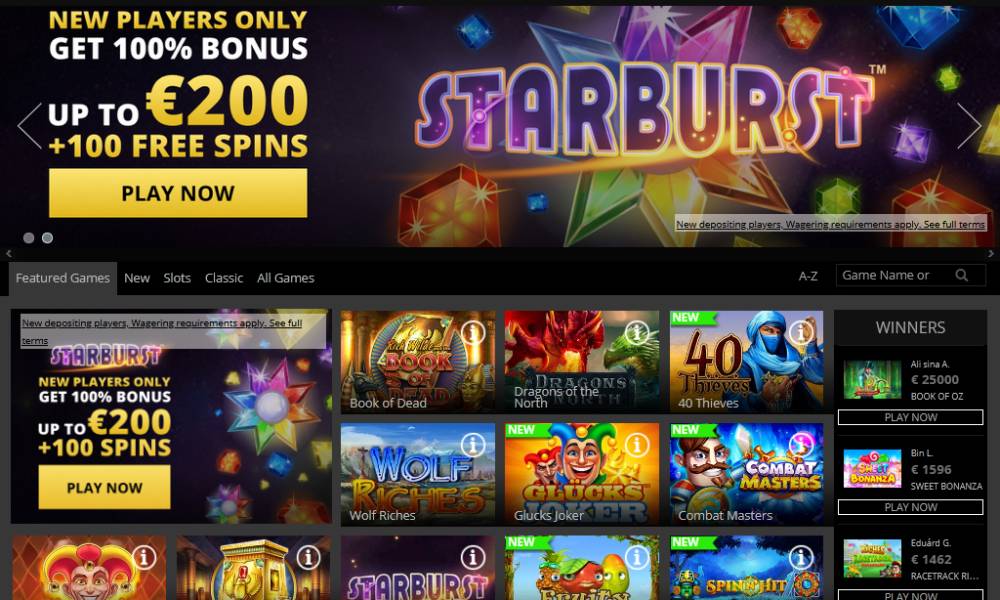The image size is (1000, 600).
Task: Switch to the Slots tab
Action: [177, 278]
